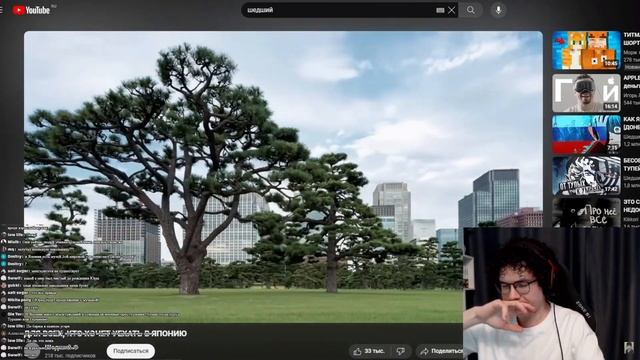Open the video title about Японию

point(105,333)
